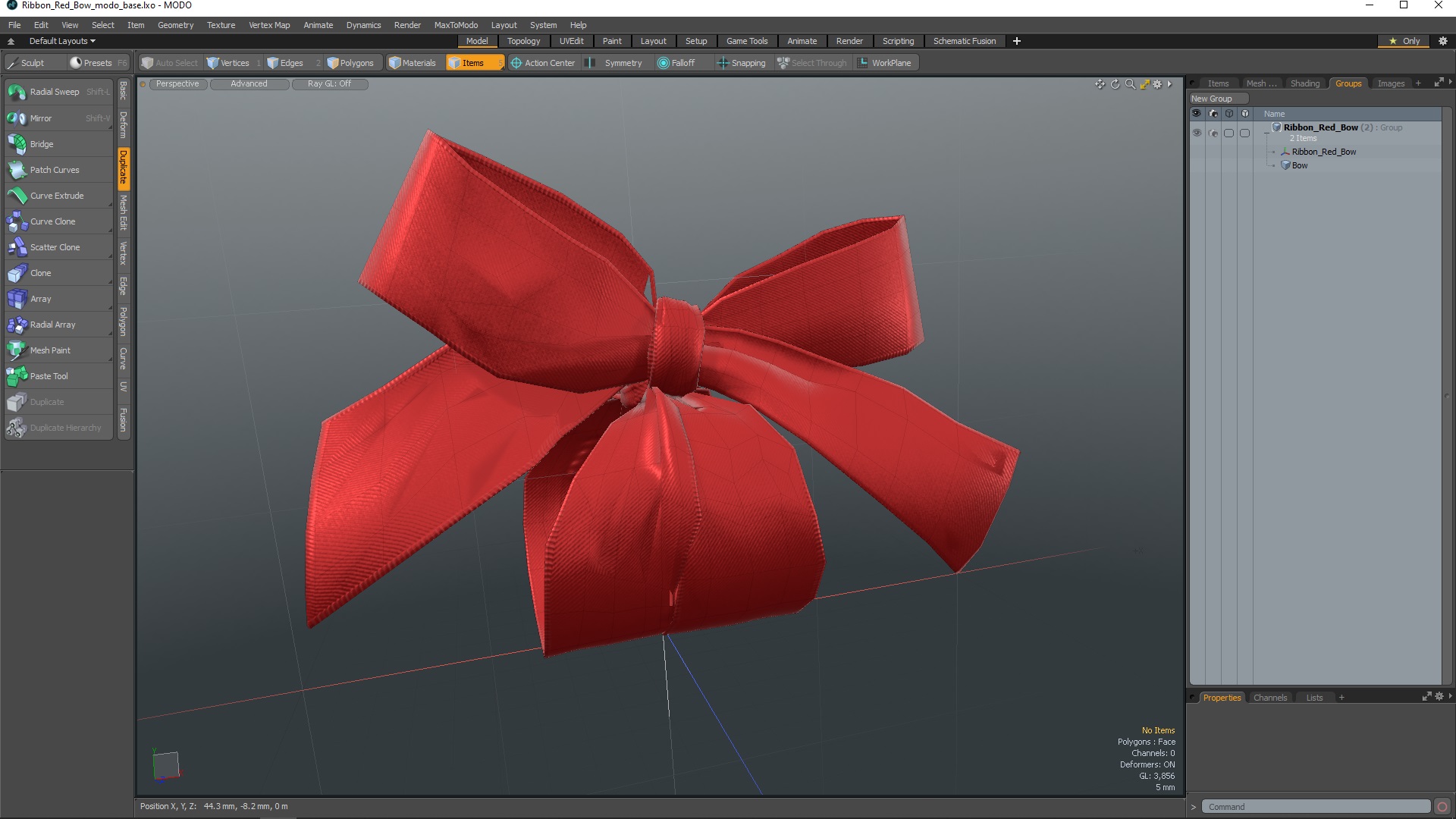1456x819 pixels.
Task: Click the Command input field
Action: [1316, 807]
